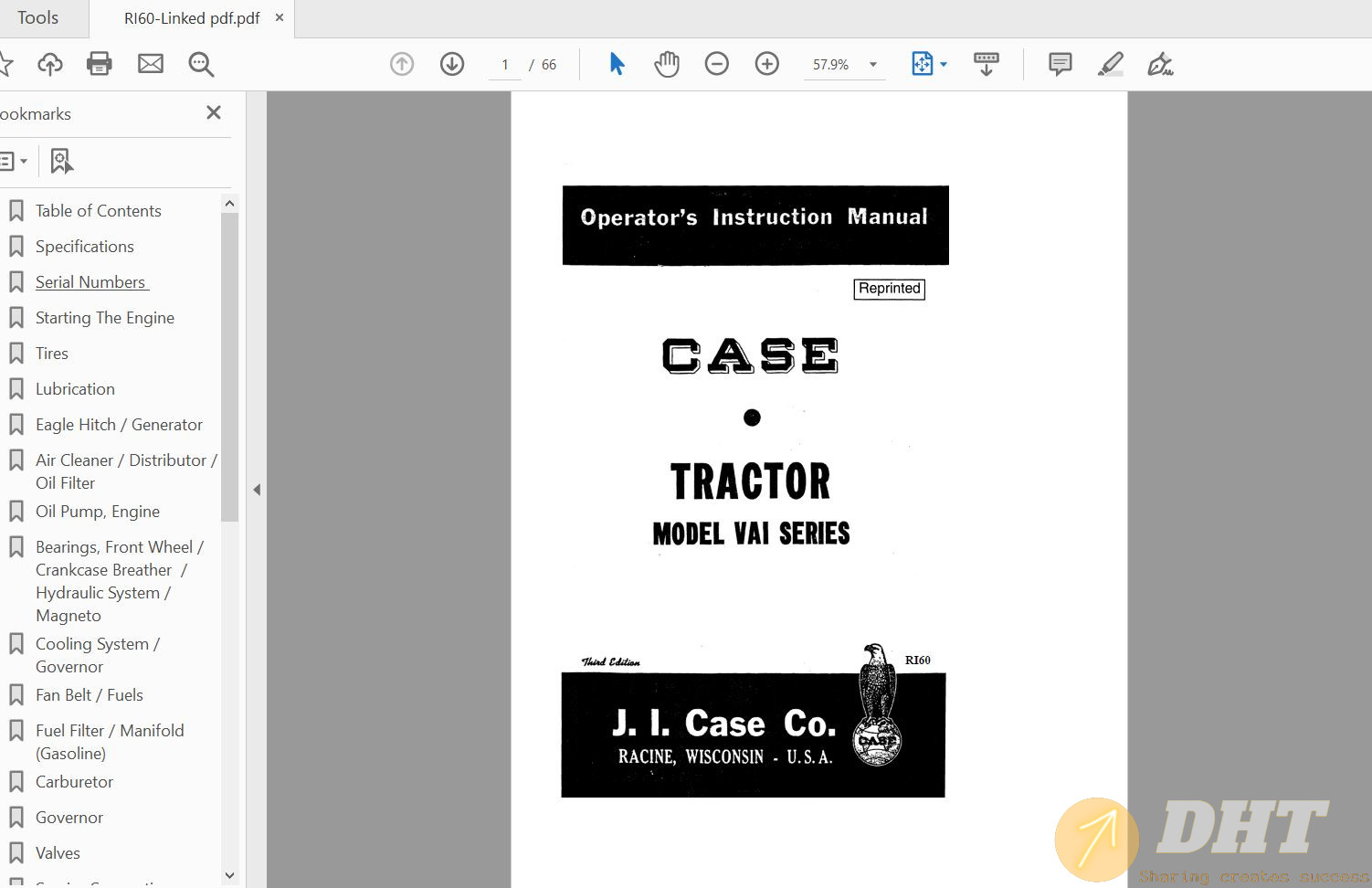
Task: Click the fit page view icon
Action: 923,64
